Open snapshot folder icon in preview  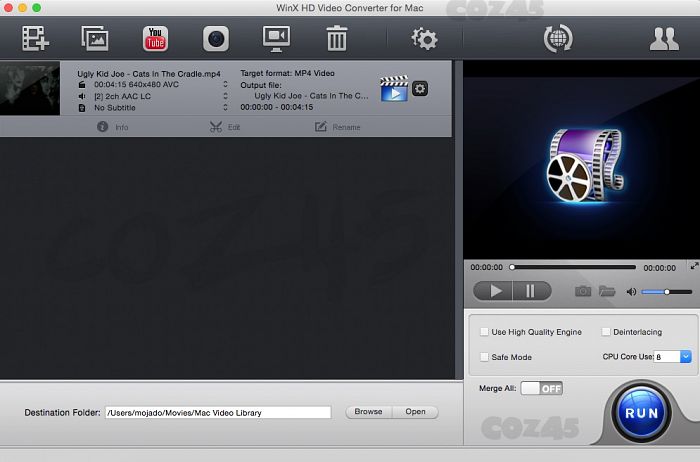(607, 291)
